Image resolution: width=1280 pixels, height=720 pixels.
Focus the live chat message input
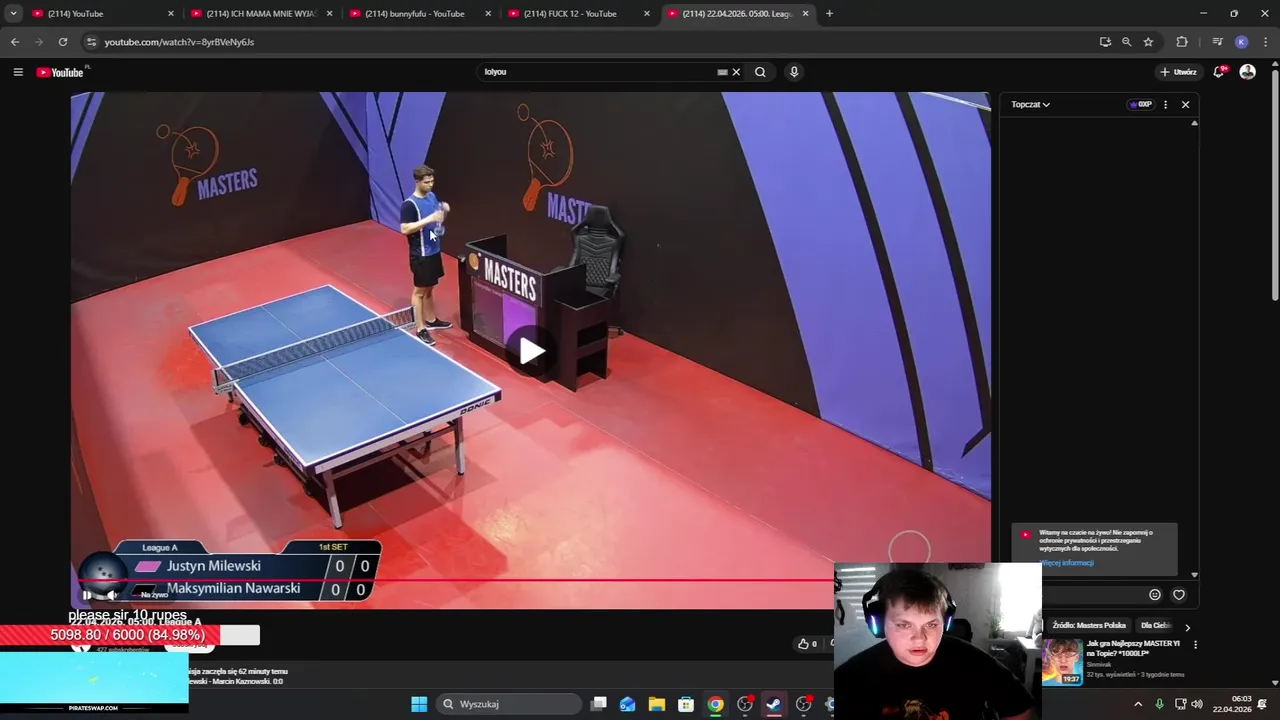click(1094, 595)
